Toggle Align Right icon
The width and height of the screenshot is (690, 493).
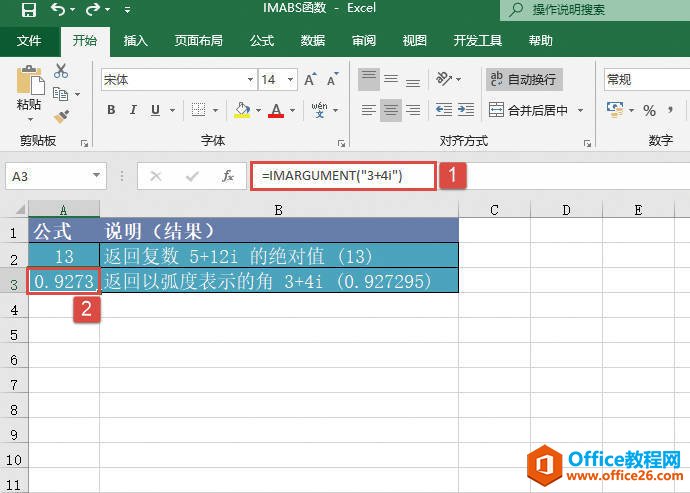coord(413,110)
